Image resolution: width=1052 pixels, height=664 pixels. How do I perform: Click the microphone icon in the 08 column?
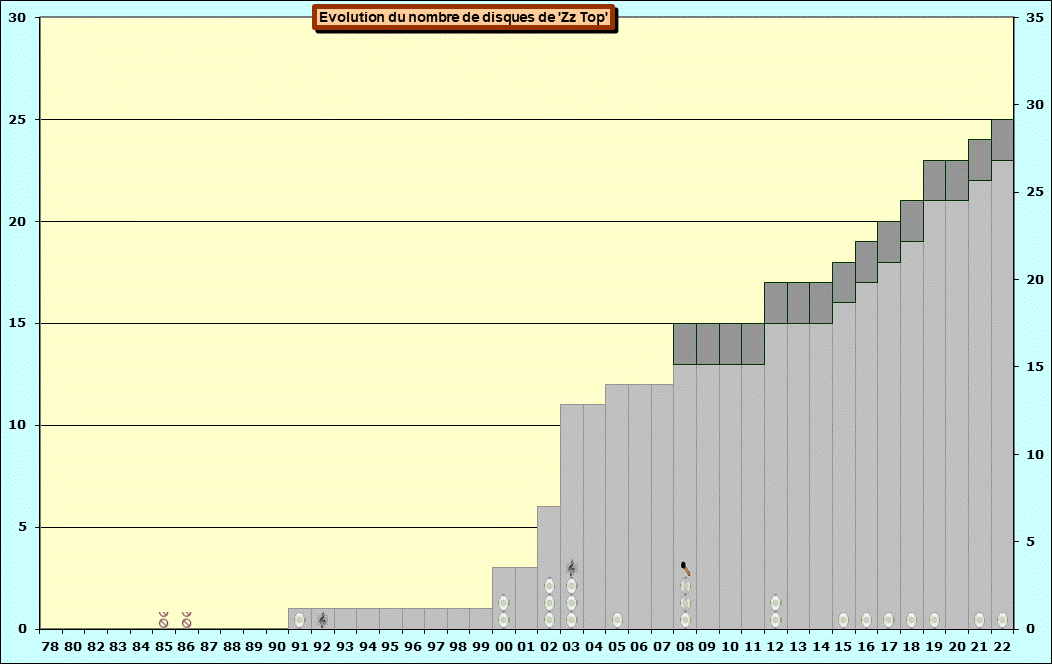685,568
